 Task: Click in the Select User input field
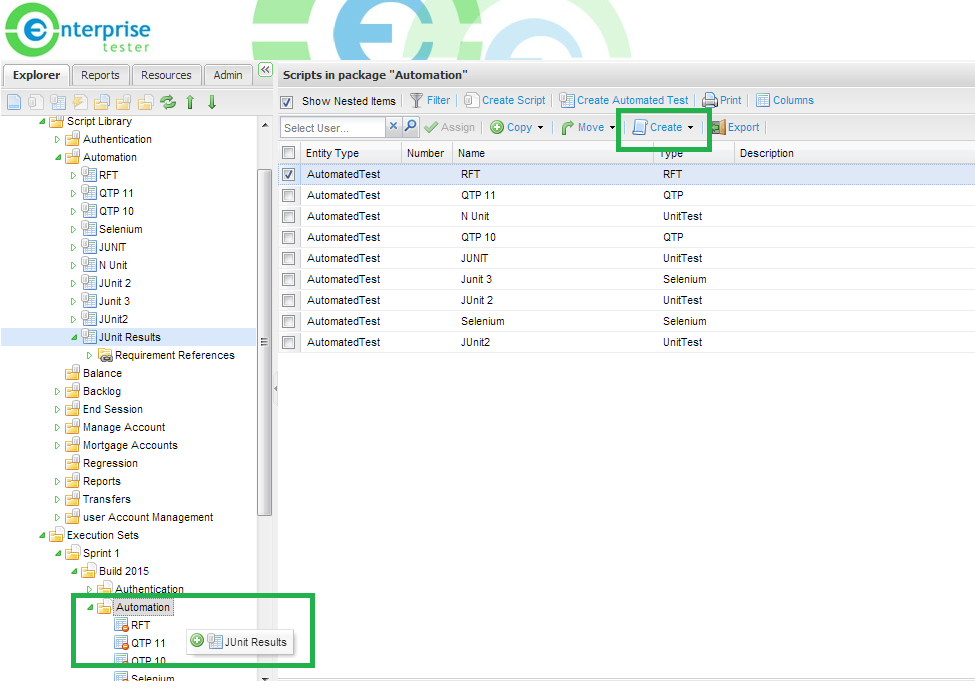333,127
